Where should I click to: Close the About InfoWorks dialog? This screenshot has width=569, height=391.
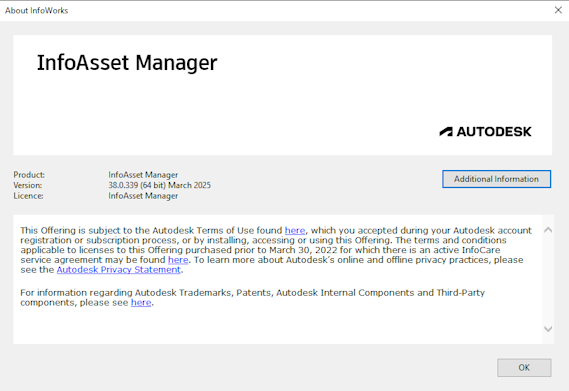[558, 10]
